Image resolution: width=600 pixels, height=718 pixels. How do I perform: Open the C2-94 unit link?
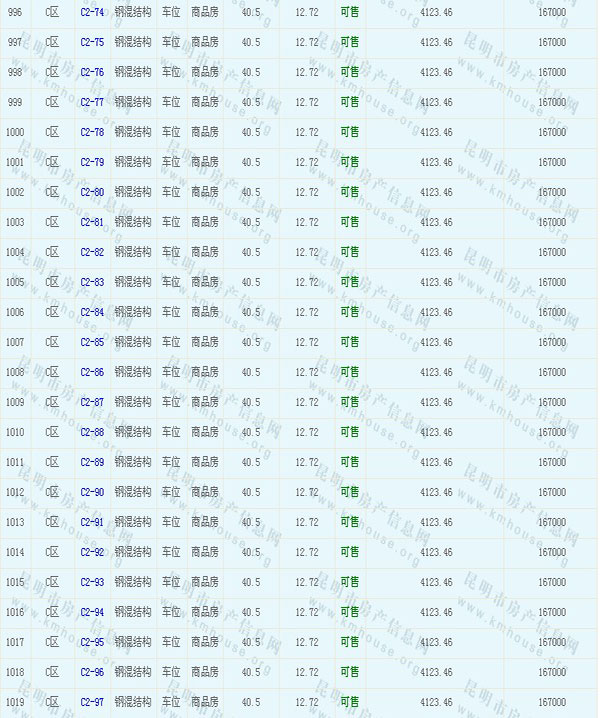point(92,613)
